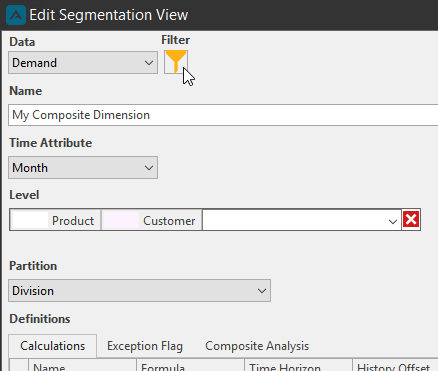Click the Name field with My Composite Dimension
The image size is (438, 371).
tap(223, 115)
